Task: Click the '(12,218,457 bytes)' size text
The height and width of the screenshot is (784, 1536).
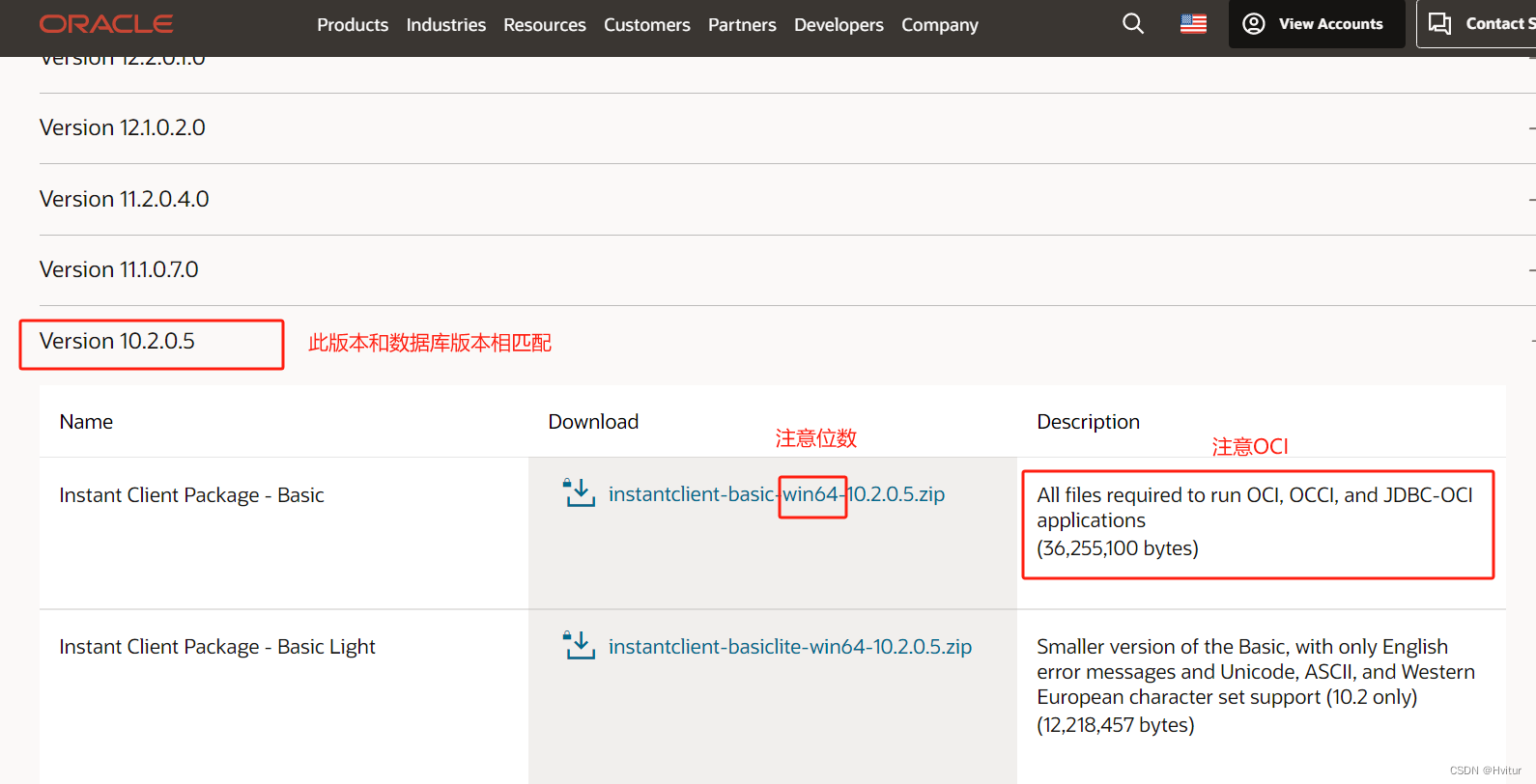Action: pyautogui.click(x=1116, y=725)
